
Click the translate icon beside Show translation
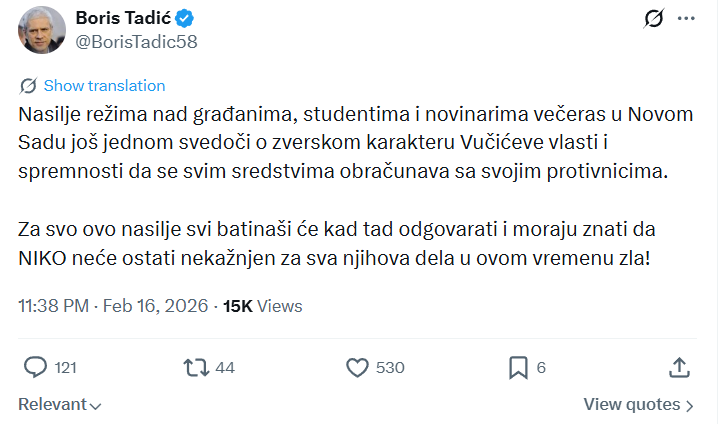28,86
